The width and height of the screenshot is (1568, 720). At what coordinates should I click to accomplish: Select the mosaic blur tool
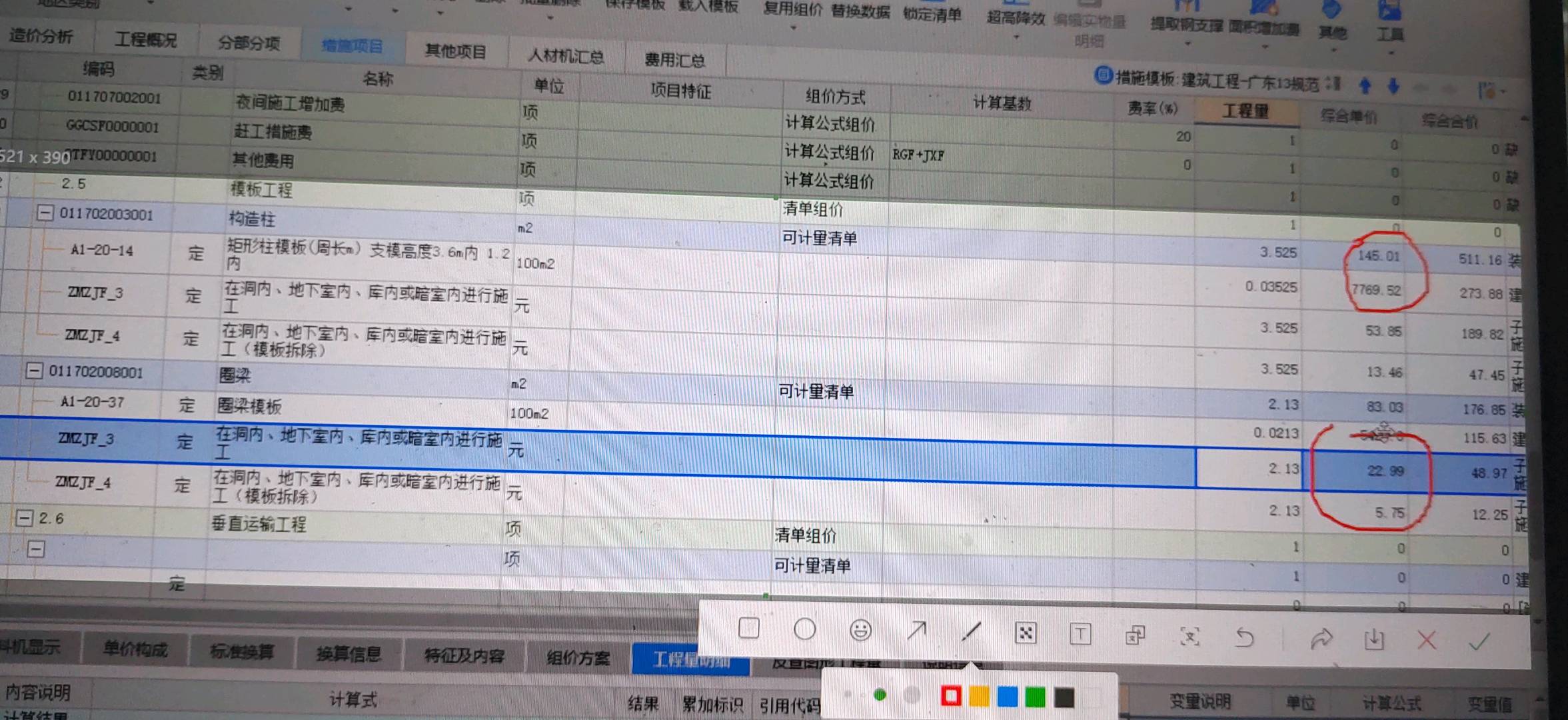[x=1026, y=633]
